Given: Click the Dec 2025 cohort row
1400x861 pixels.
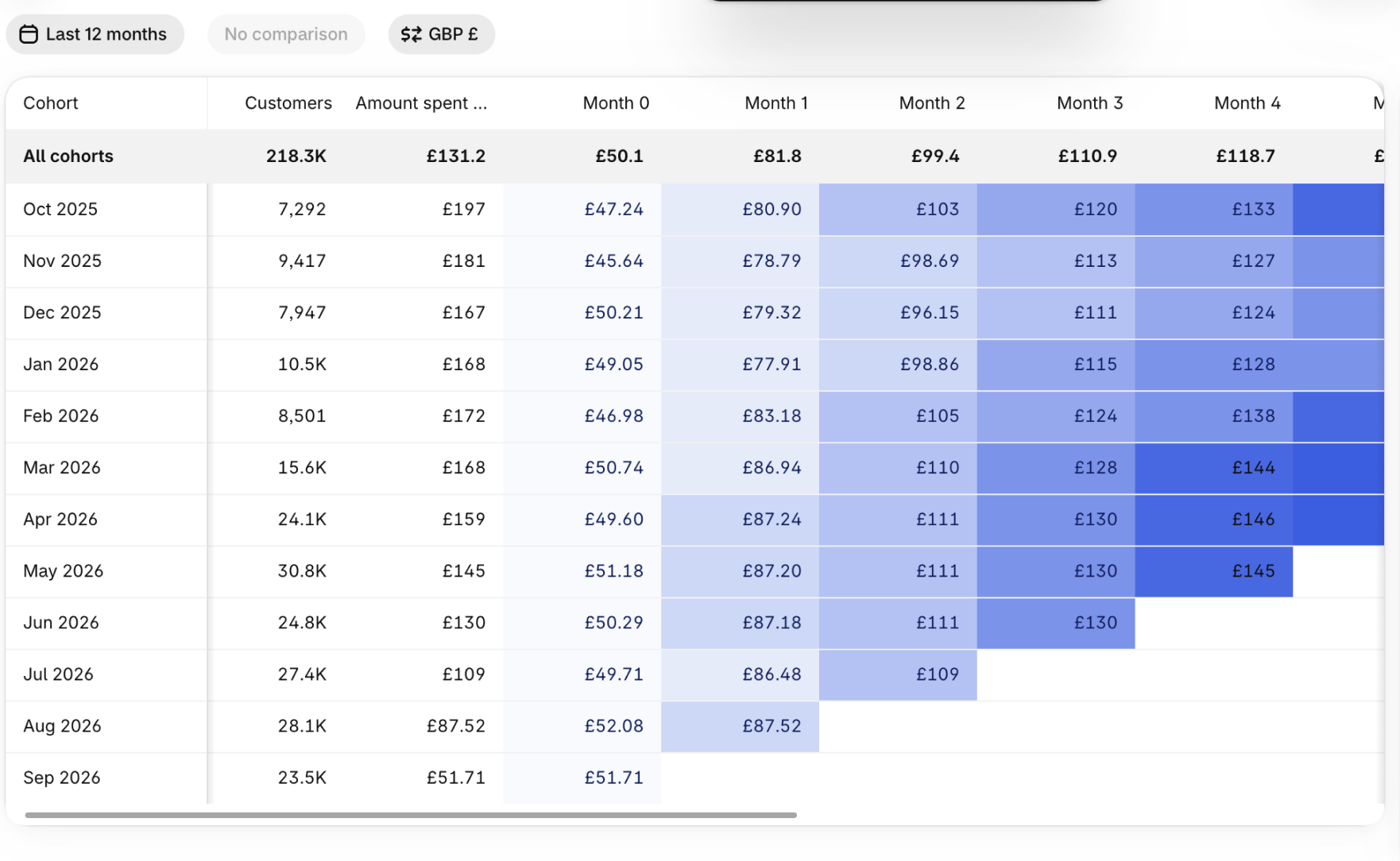Looking at the screenshot, I should point(694,313).
